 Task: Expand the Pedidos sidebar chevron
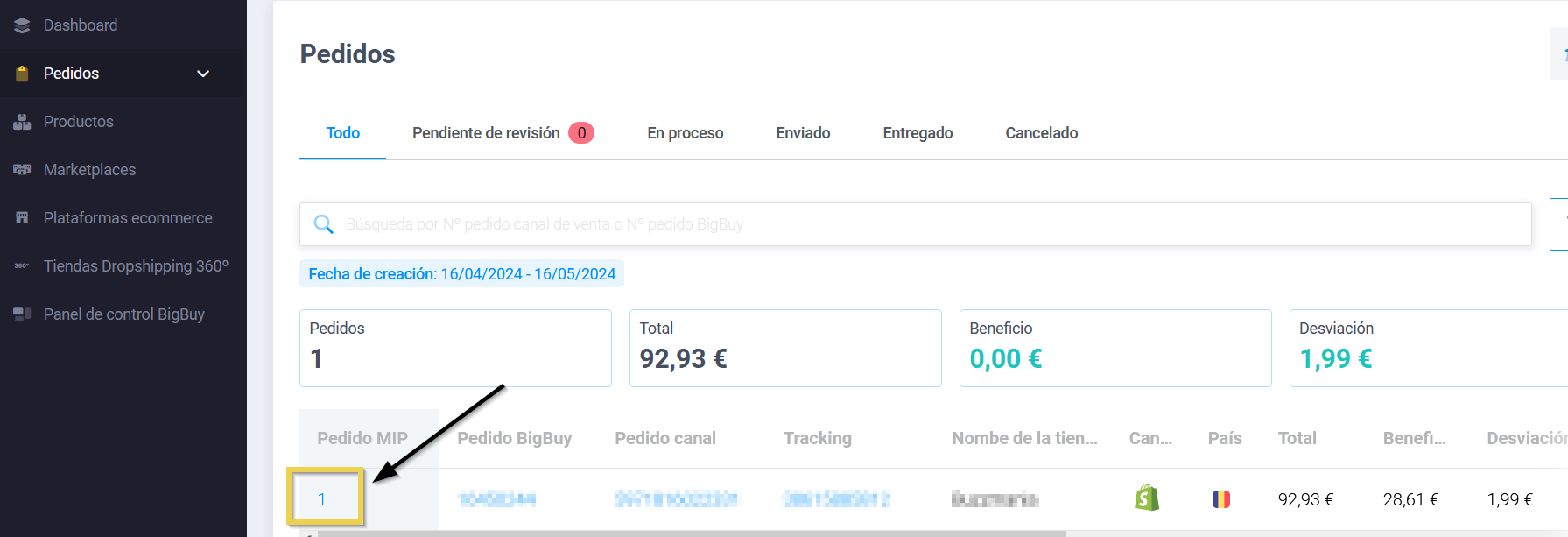(203, 74)
